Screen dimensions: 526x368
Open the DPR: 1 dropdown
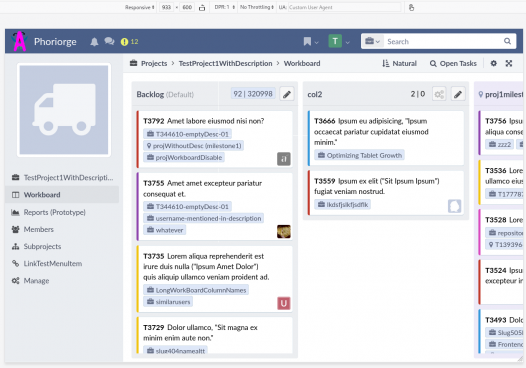(224, 7)
